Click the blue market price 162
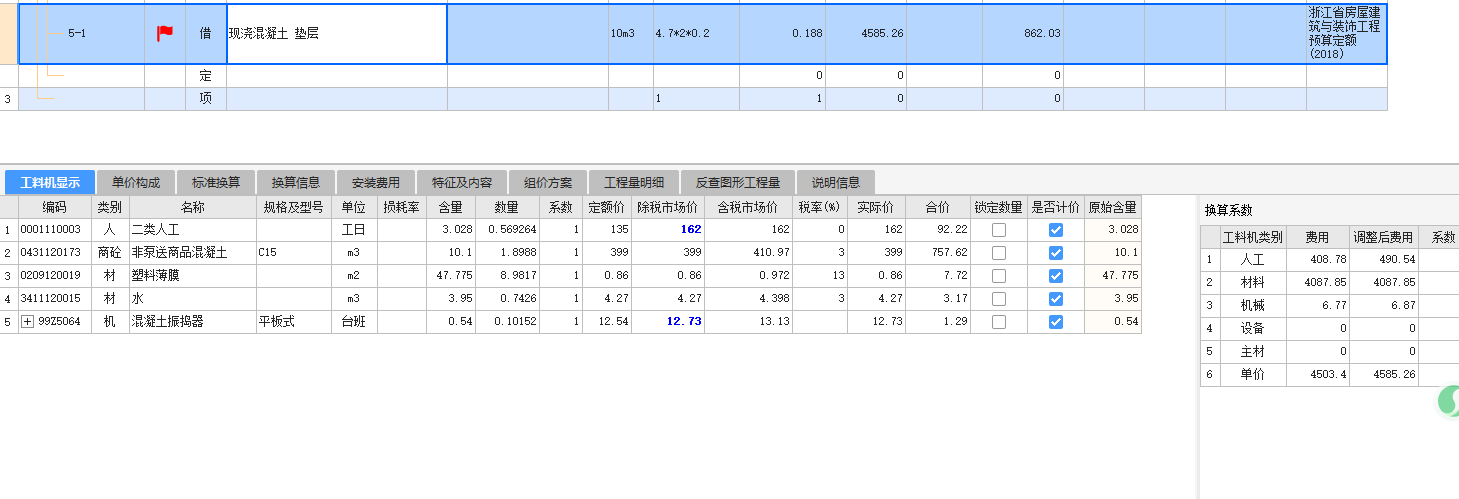This screenshot has width=1459, height=499. click(x=667, y=230)
